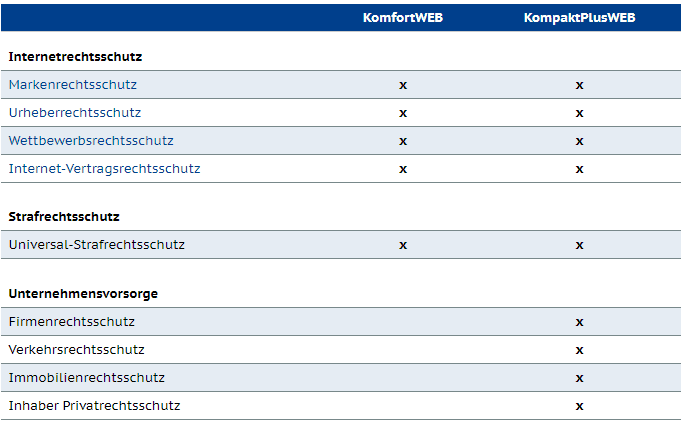The image size is (685, 428).
Task: Select the Strafrechtsschutz section heading
Action: click(x=64, y=217)
